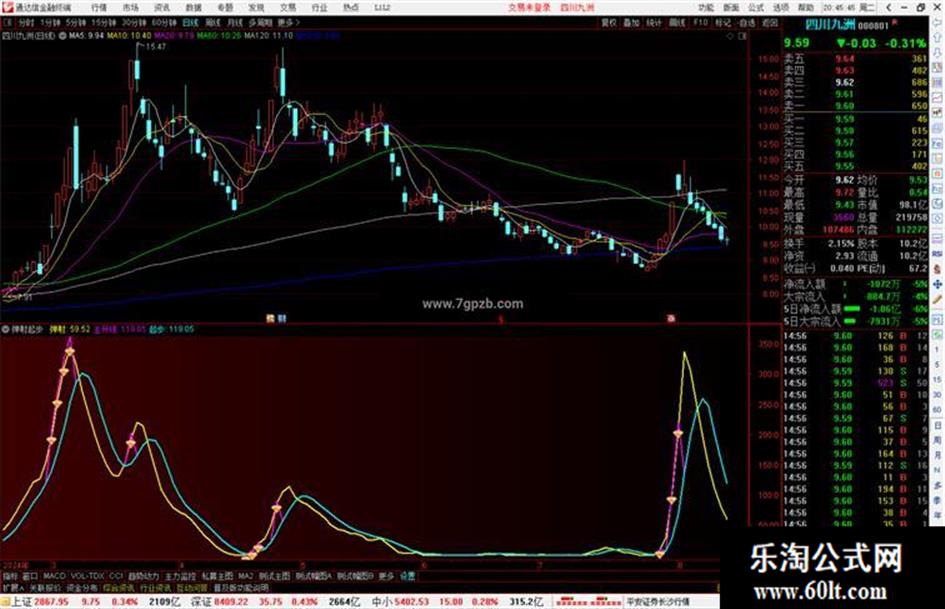Open the F10 company info
The image size is (945, 609).
coord(700,22)
